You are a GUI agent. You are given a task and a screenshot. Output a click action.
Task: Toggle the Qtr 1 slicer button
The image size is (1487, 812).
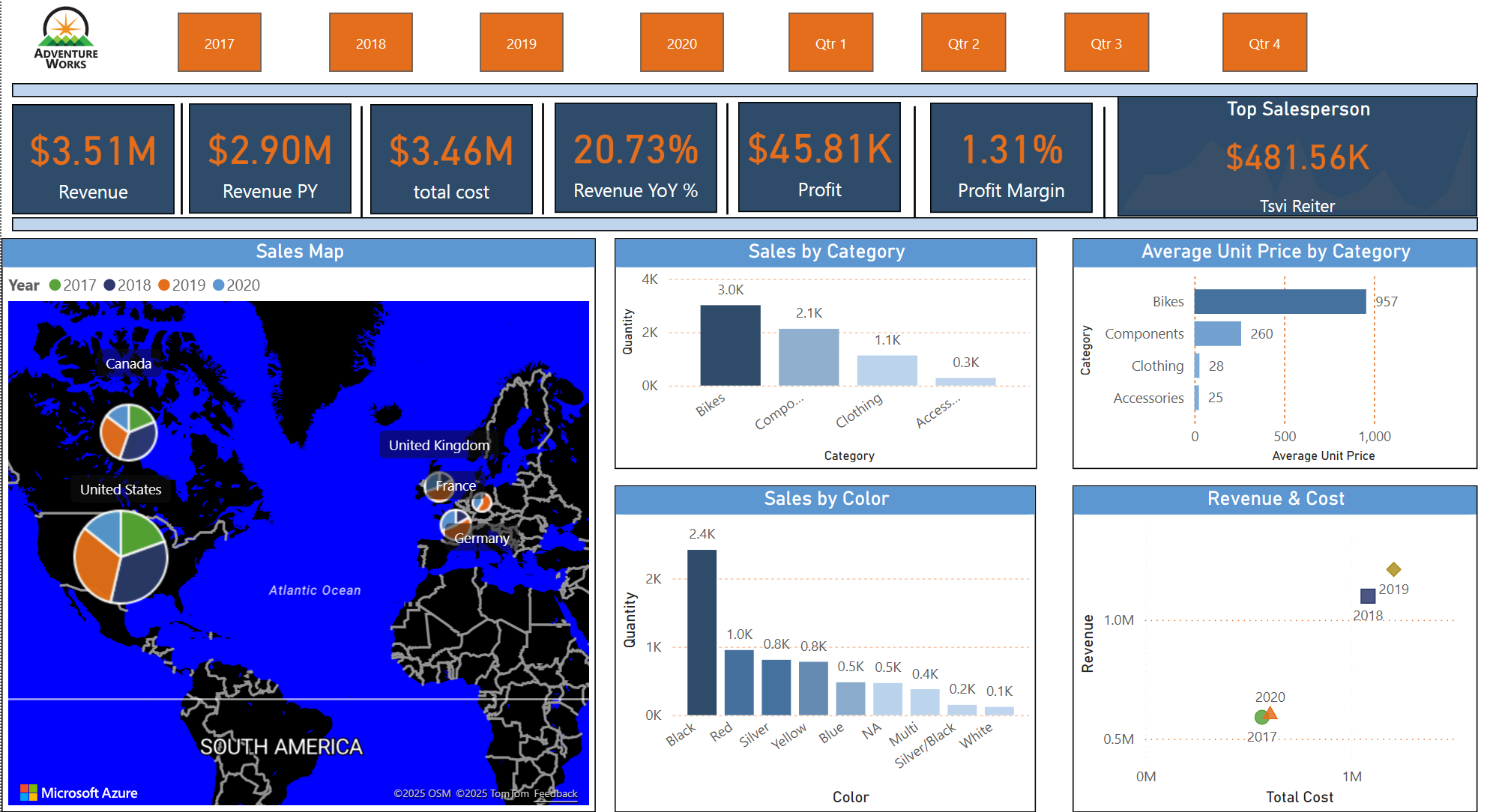click(830, 43)
